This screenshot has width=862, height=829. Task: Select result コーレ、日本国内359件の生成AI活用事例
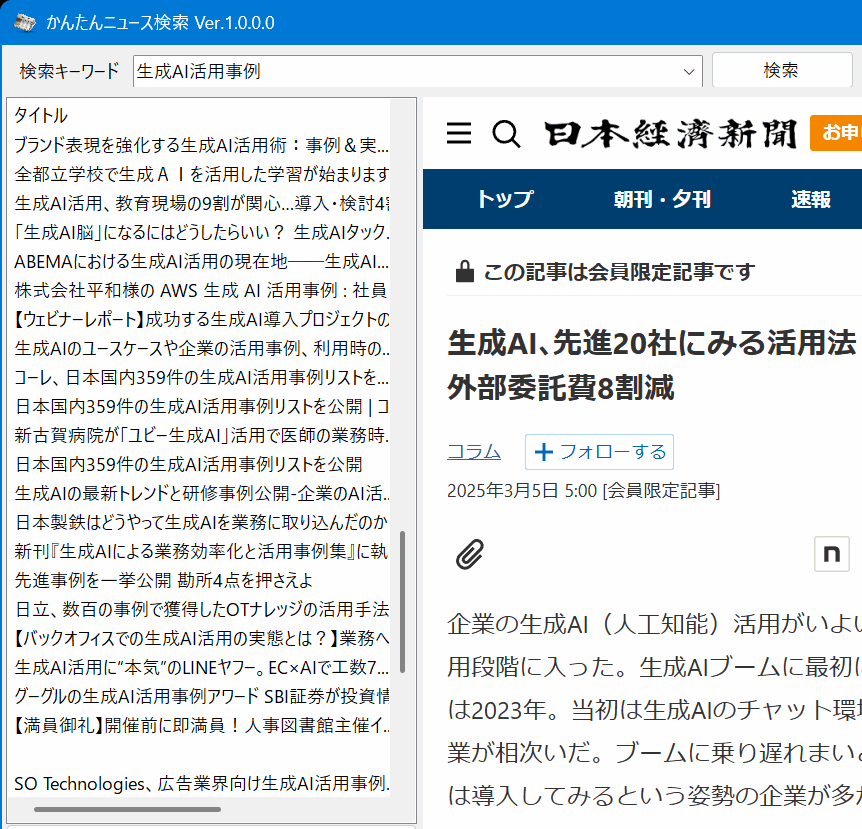tap(201, 378)
